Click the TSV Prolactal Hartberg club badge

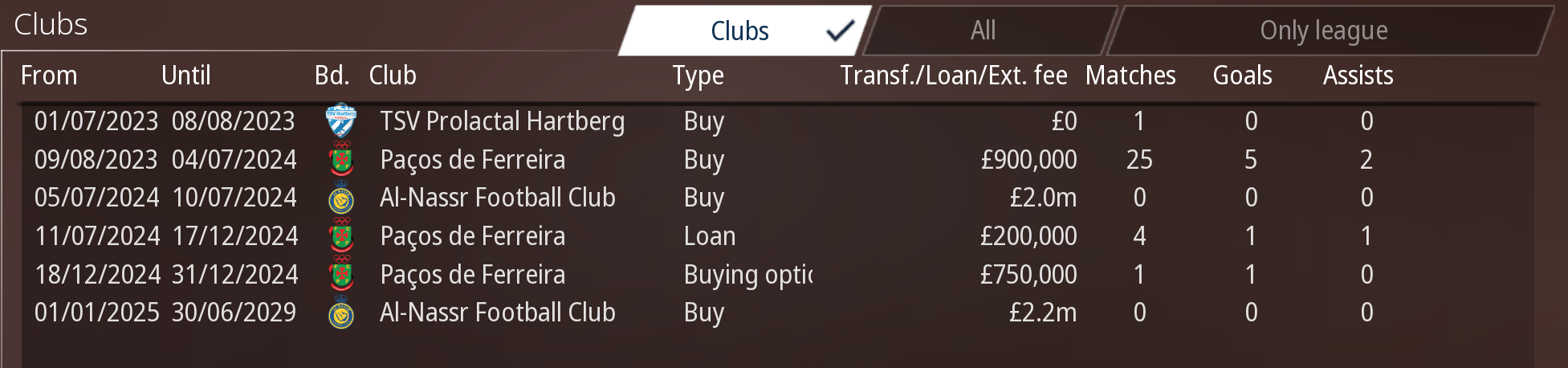pyautogui.click(x=341, y=121)
